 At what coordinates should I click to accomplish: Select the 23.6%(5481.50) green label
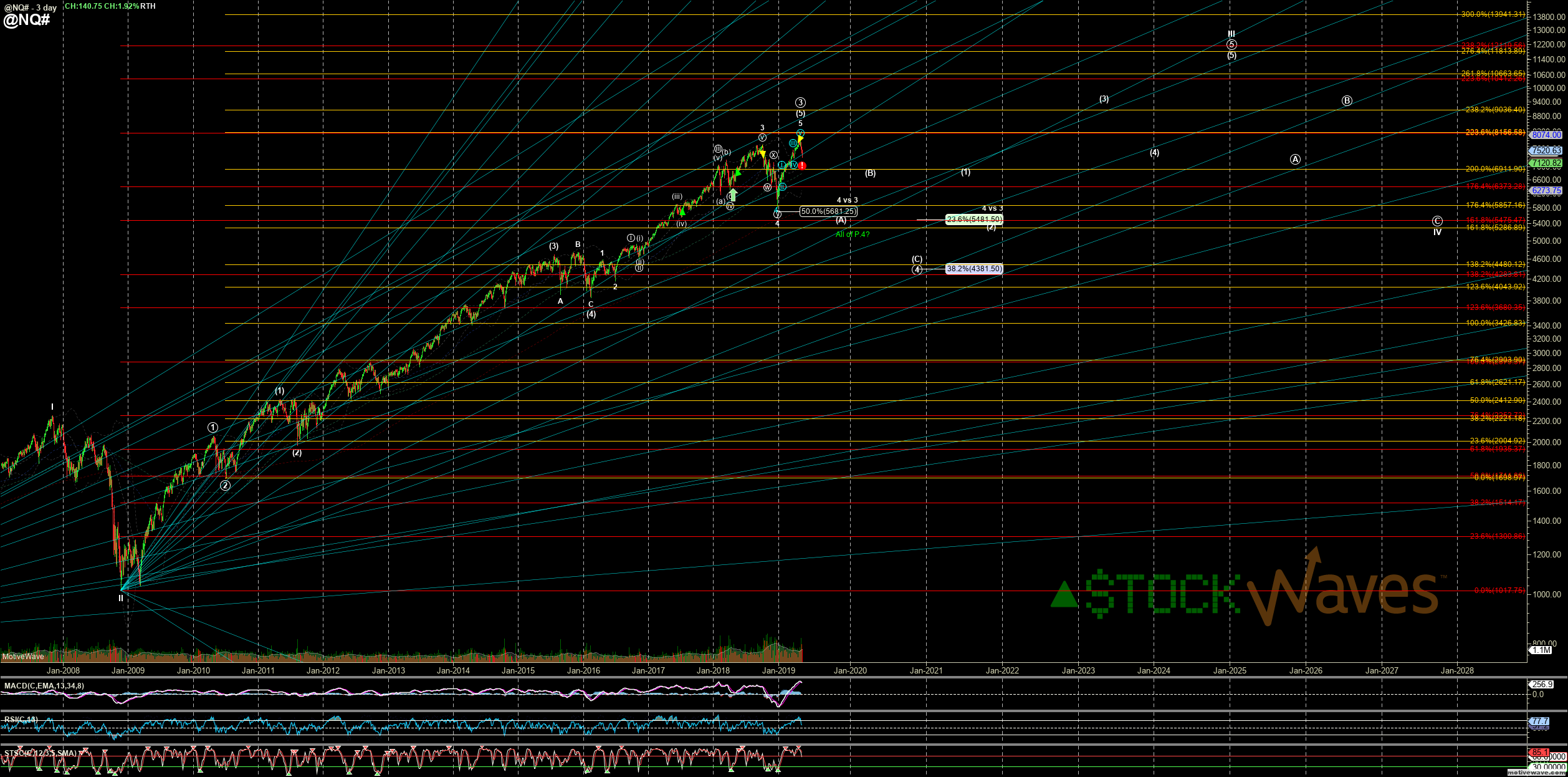click(x=974, y=220)
